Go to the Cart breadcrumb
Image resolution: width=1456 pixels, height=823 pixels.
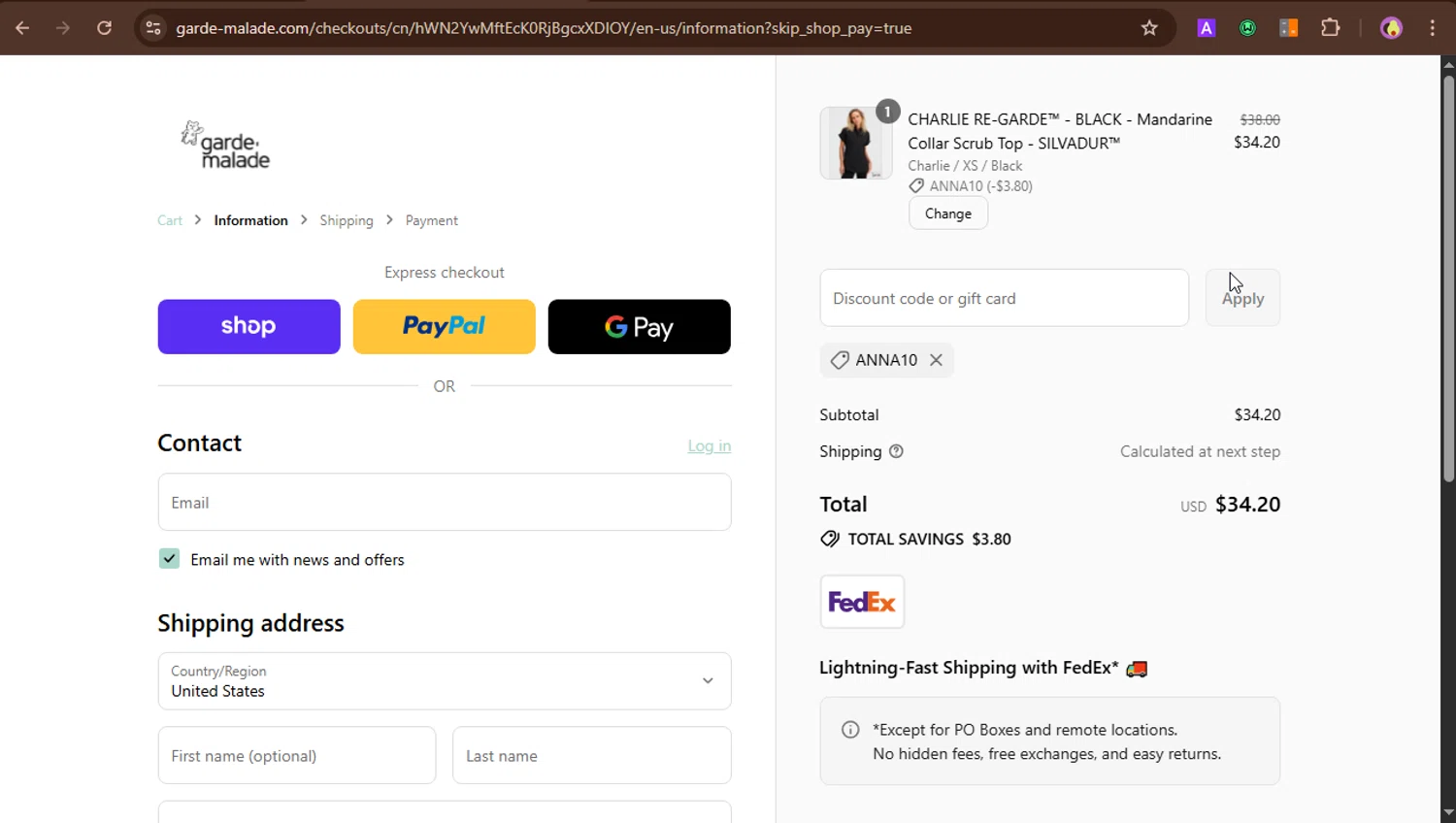170,220
